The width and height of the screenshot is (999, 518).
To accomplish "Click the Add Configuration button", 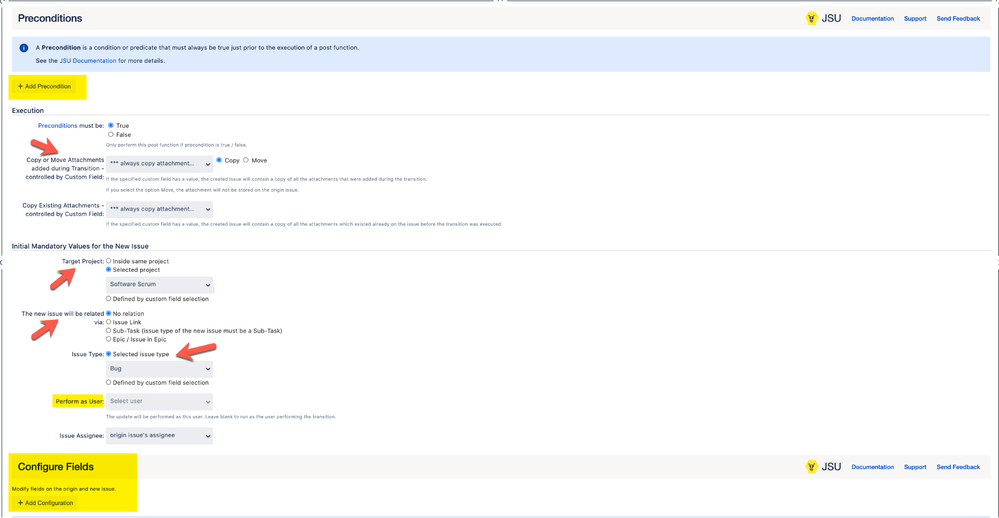I will (x=46, y=503).
